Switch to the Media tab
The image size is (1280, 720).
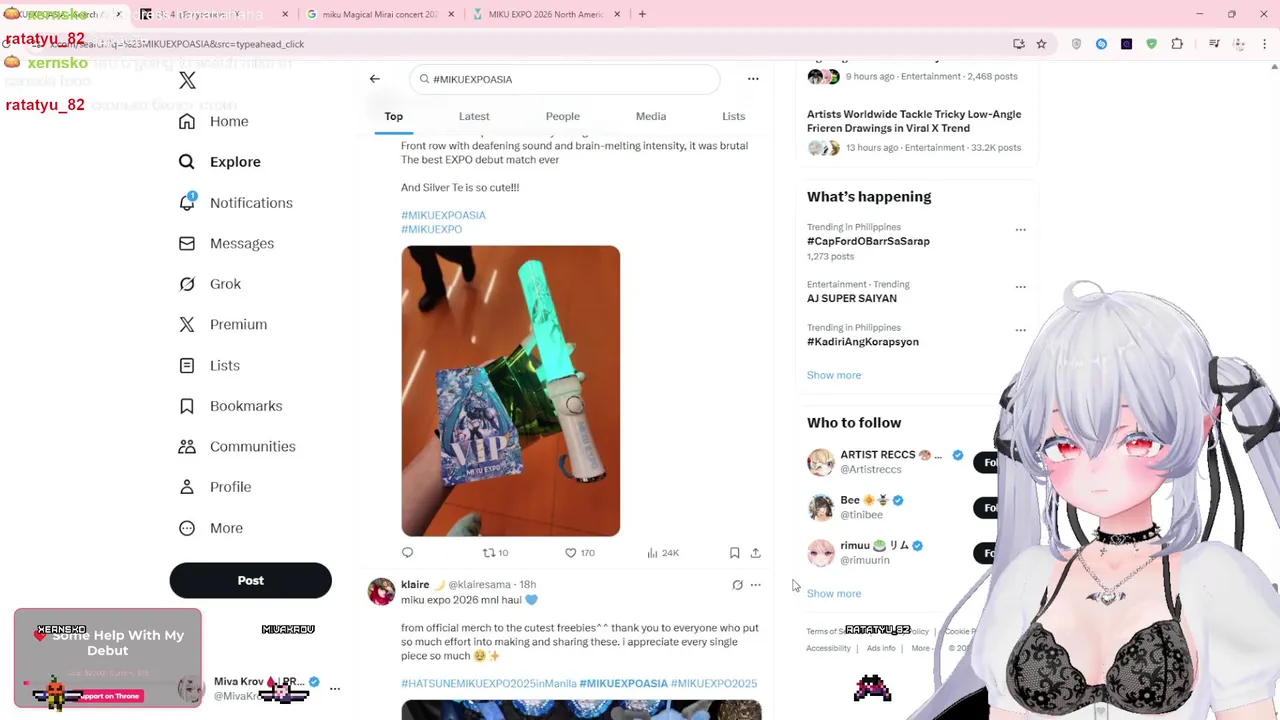point(651,116)
